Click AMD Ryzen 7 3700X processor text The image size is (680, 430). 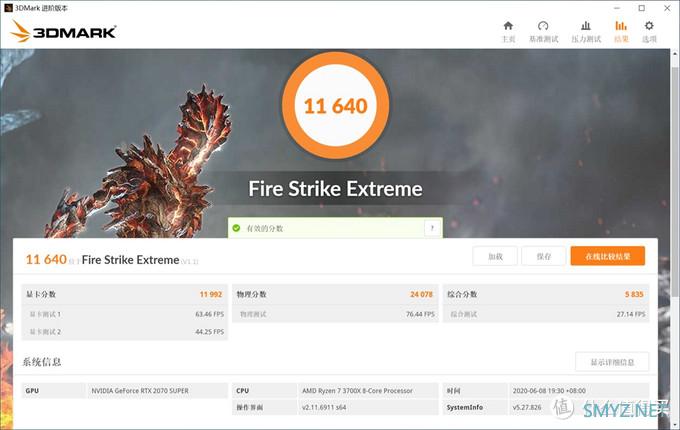tap(357, 391)
